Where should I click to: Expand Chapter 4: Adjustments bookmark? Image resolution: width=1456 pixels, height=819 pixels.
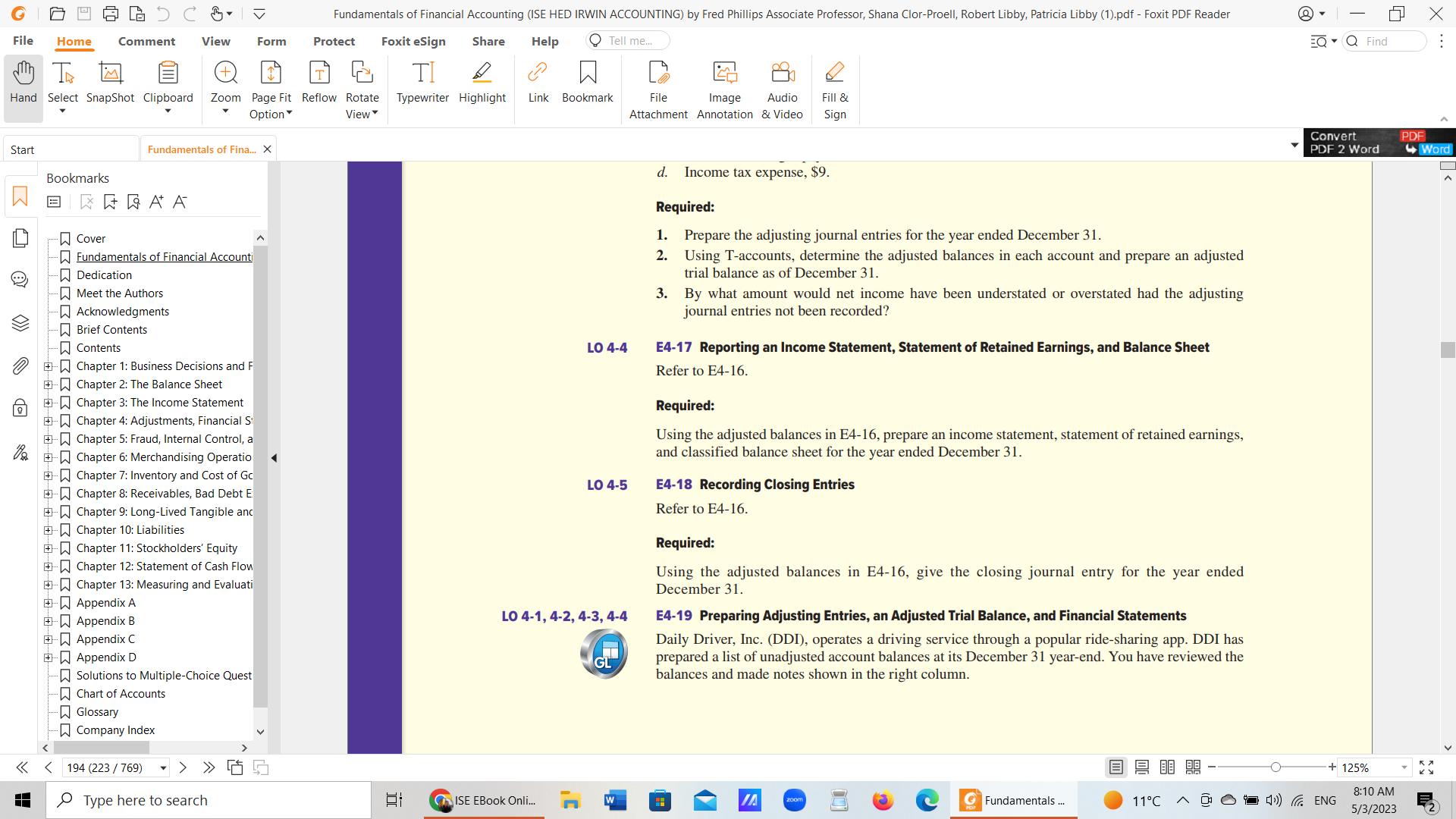(48, 421)
